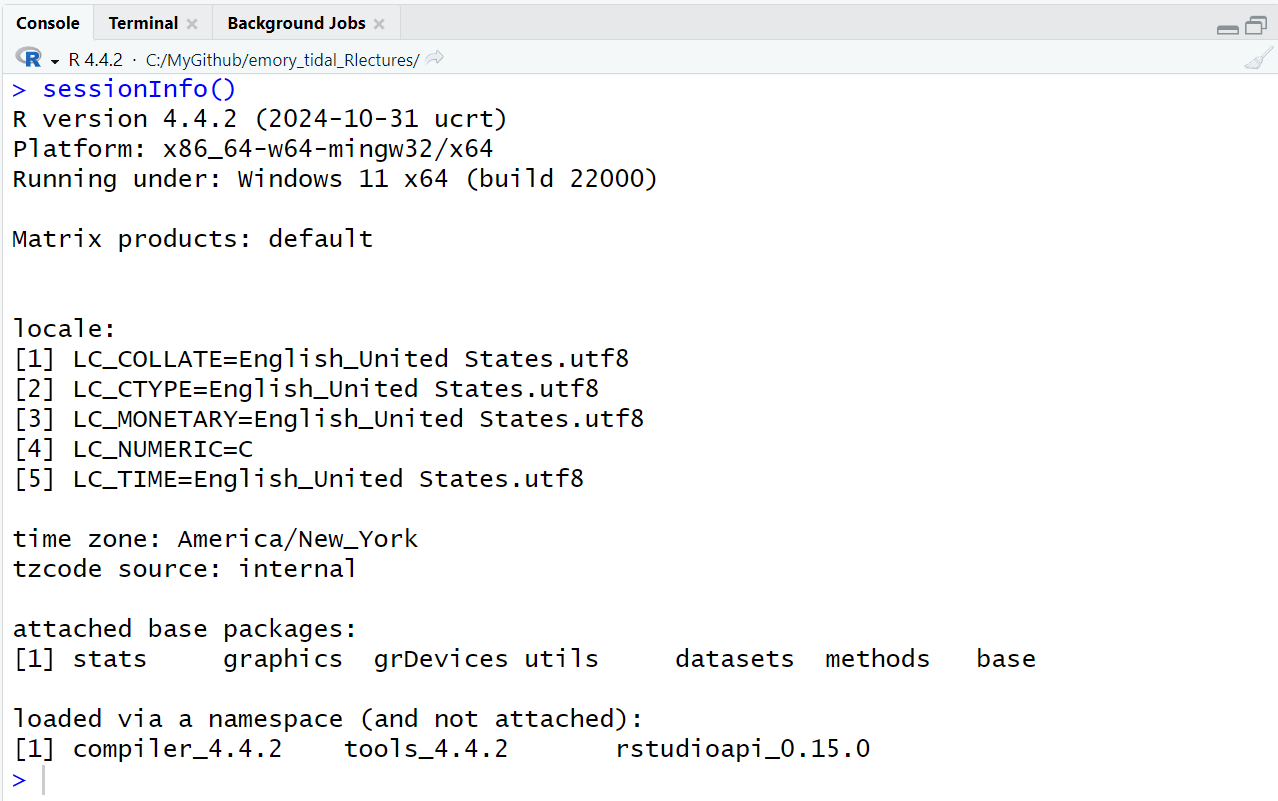Click the America/New_York time zone text
1278x801 pixels.
(298, 539)
